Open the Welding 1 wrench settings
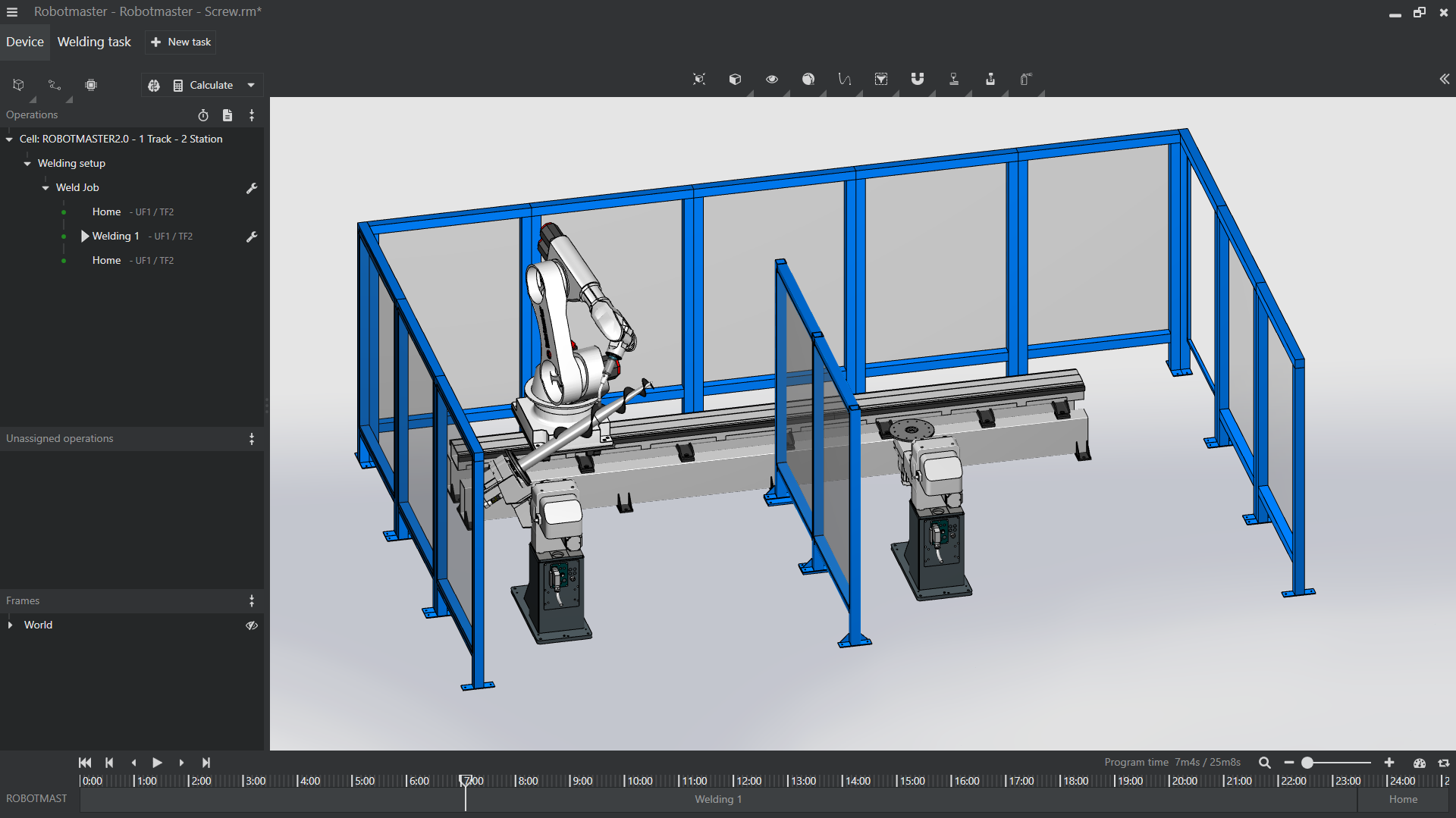 252,237
